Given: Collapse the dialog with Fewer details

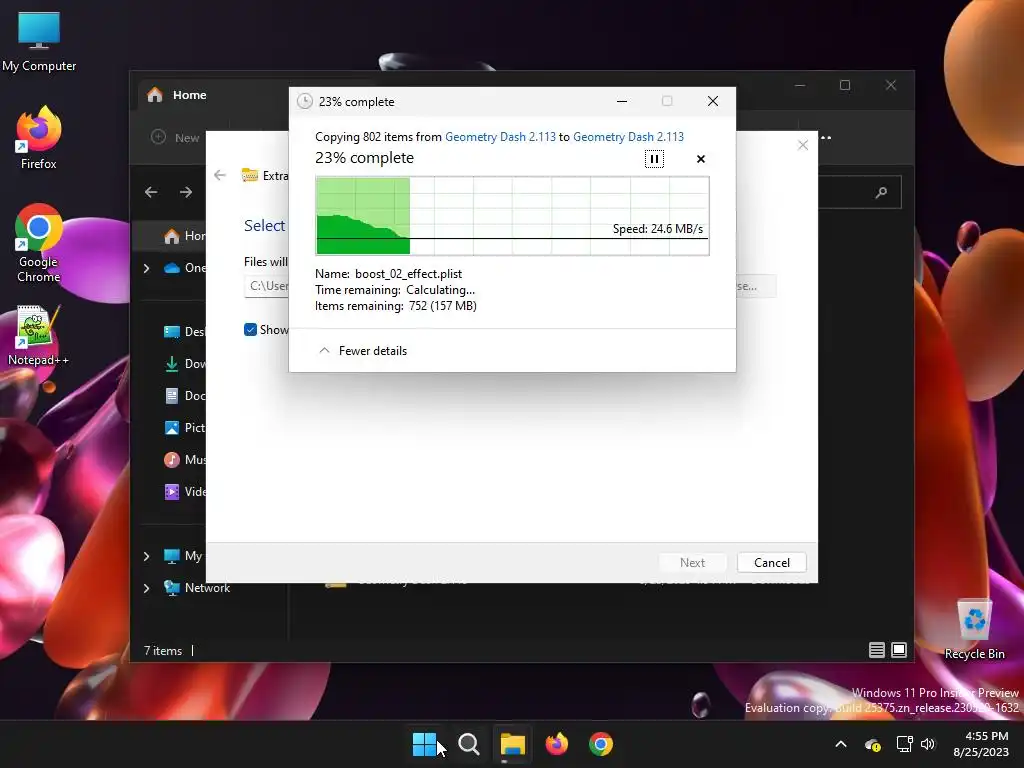Looking at the screenshot, I should [362, 351].
